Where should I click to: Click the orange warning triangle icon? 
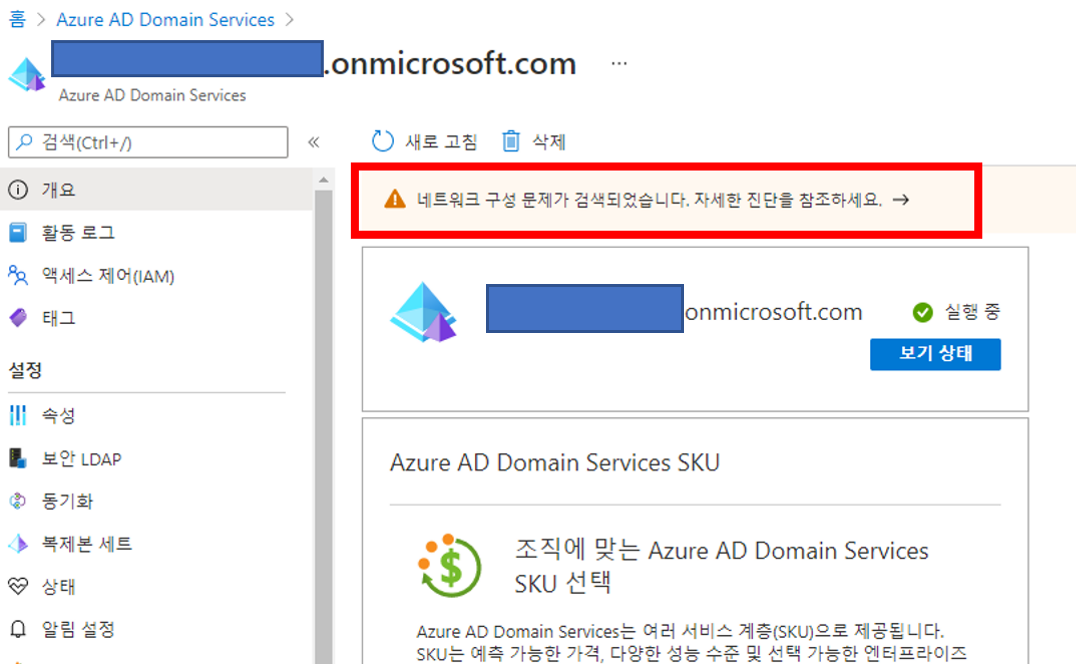pyautogui.click(x=395, y=200)
